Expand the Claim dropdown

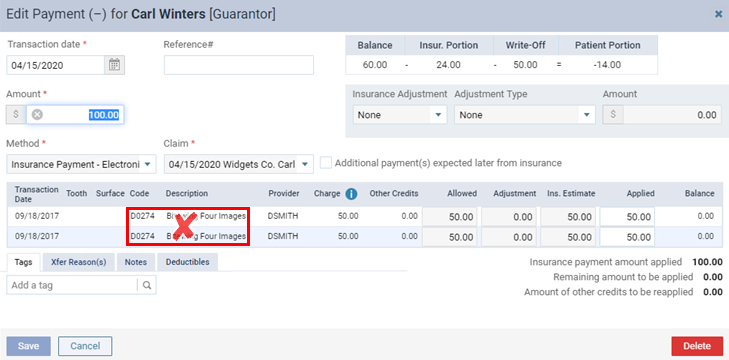click(239, 164)
